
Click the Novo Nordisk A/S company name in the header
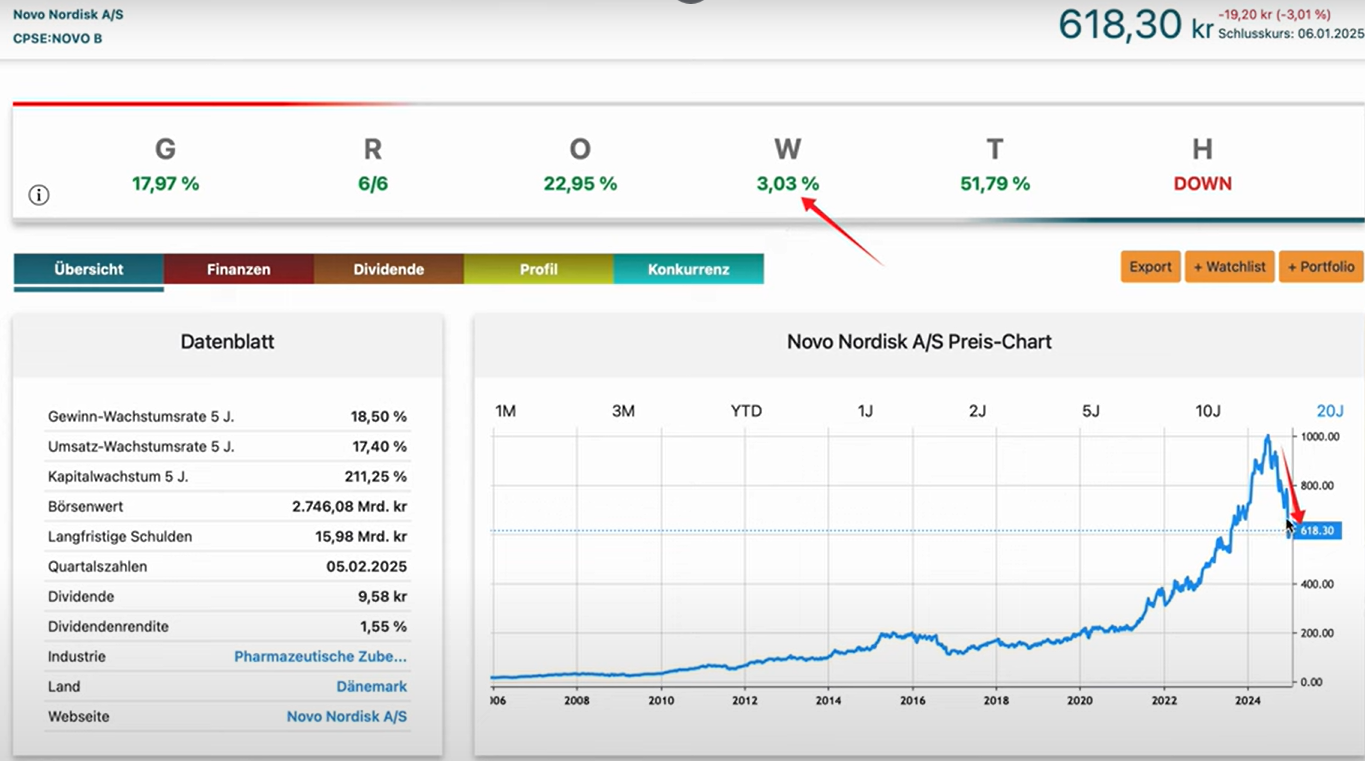click(68, 15)
